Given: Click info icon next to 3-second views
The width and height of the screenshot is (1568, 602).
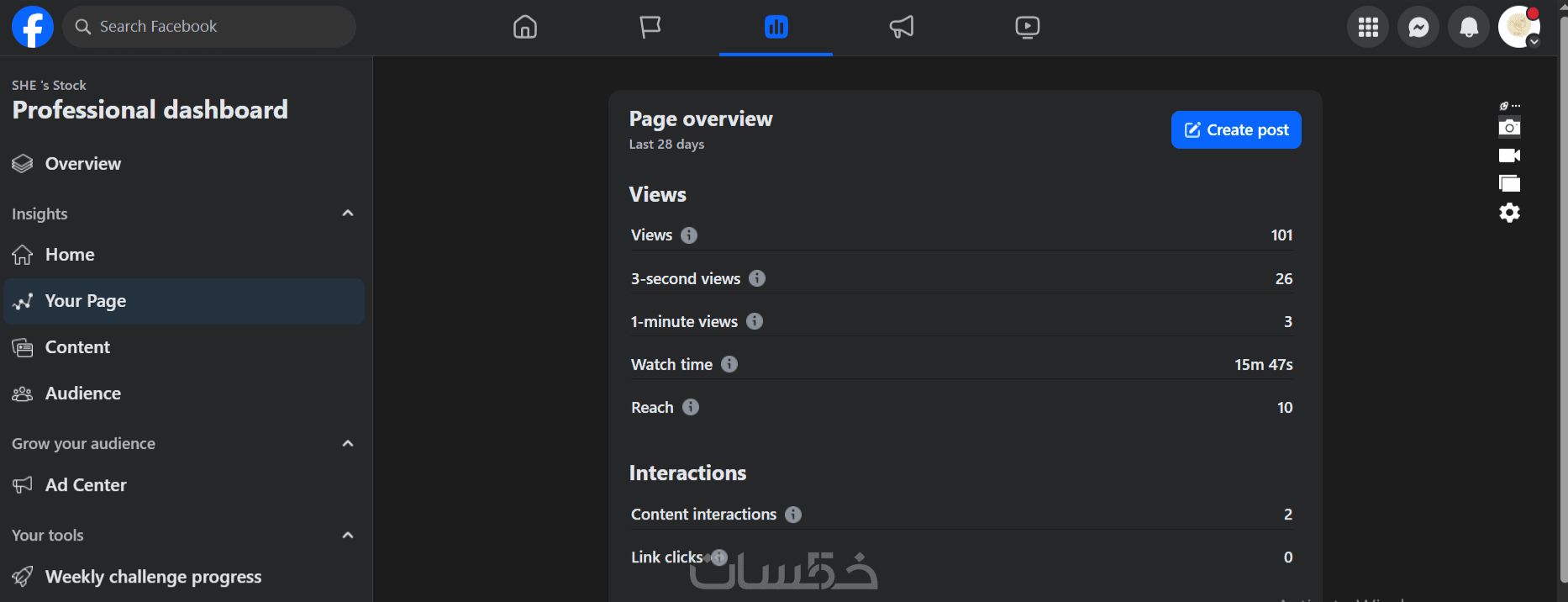Looking at the screenshot, I should pos(757,278).
